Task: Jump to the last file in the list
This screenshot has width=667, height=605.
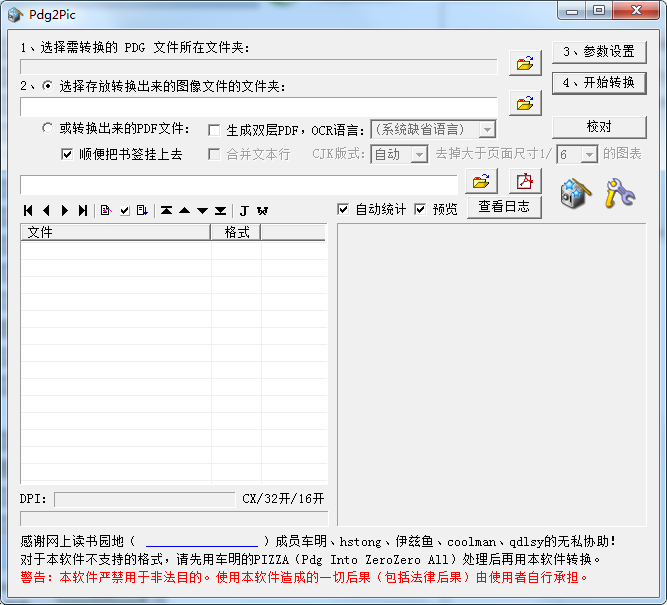Action: pyautogui.click(x=83, y=211)
